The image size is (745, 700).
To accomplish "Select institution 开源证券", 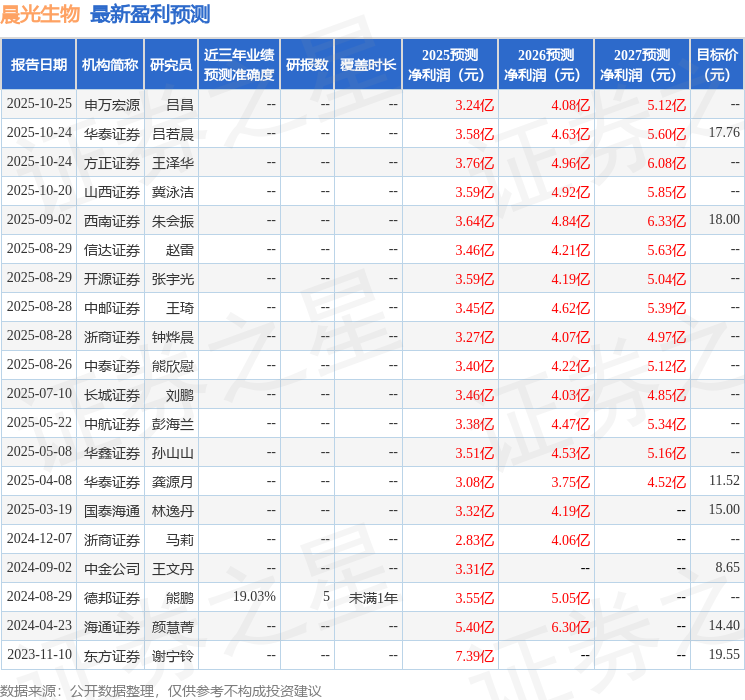I will pos(112,278).
